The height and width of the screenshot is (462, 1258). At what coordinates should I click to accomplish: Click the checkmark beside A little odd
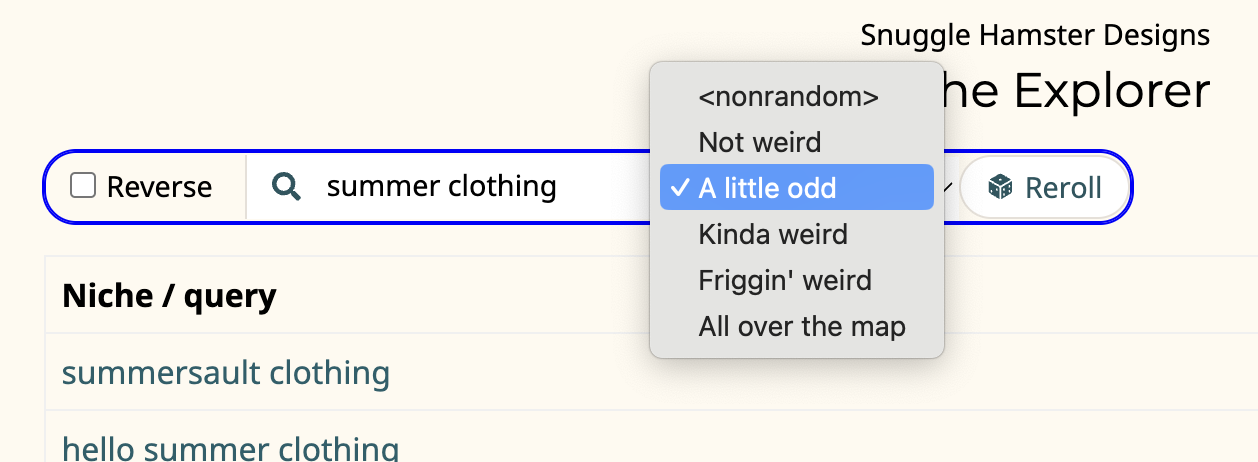(x=680, y=188)
